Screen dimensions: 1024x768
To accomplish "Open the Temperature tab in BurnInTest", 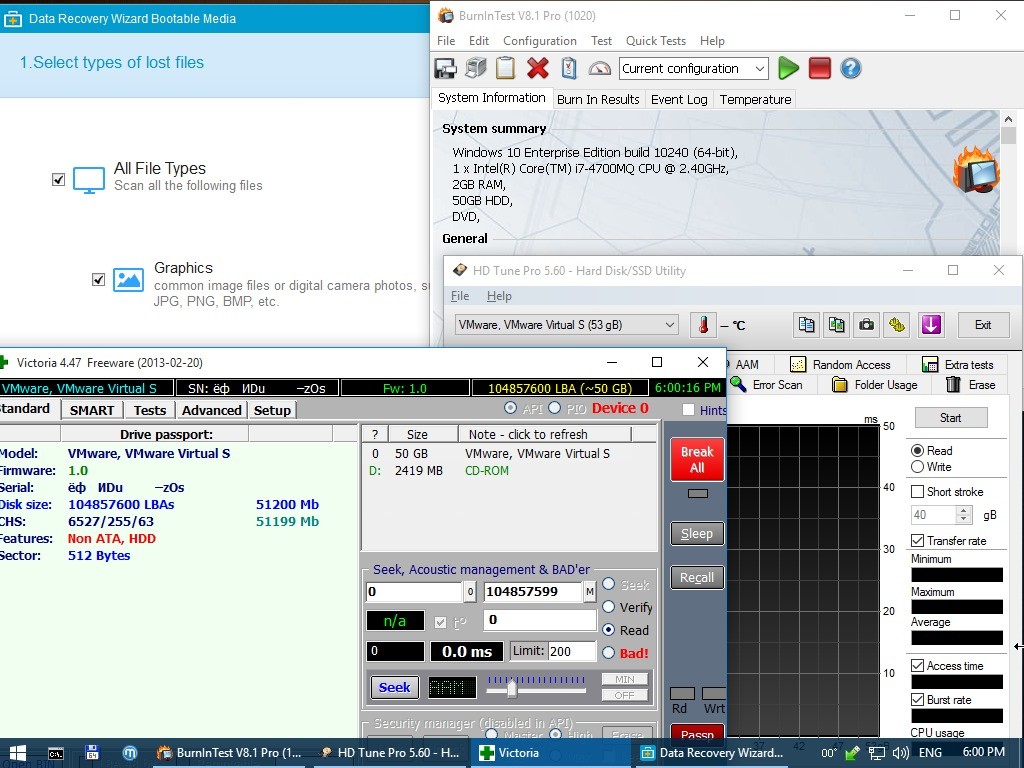I will coord(756,99).
